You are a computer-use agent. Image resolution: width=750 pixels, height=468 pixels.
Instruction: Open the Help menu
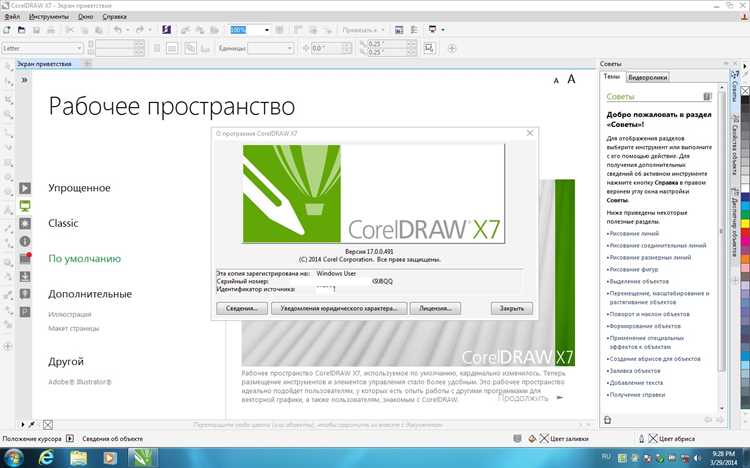(114, 17)
